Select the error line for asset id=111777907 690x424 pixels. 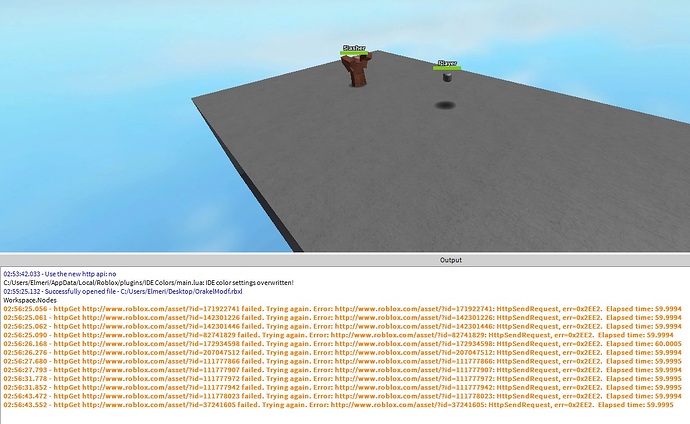[x=342, y=370]
